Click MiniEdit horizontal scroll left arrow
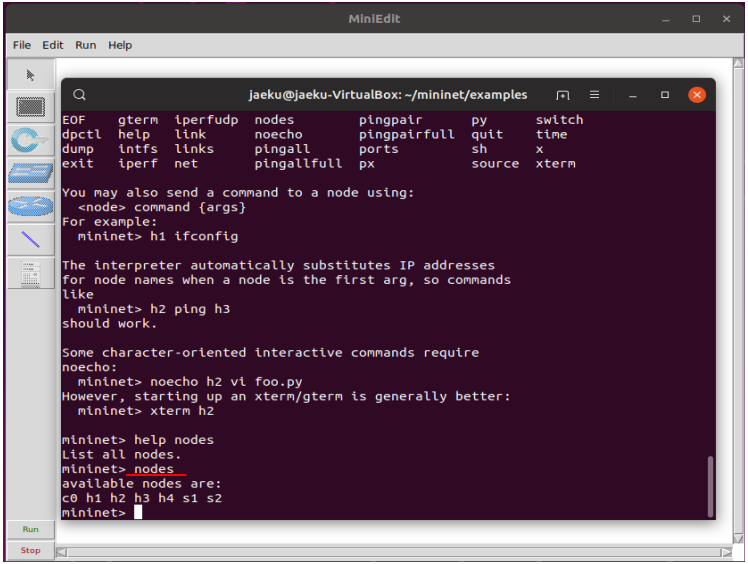This screenshot has width=748, height=564. click(x=62, y=553)
